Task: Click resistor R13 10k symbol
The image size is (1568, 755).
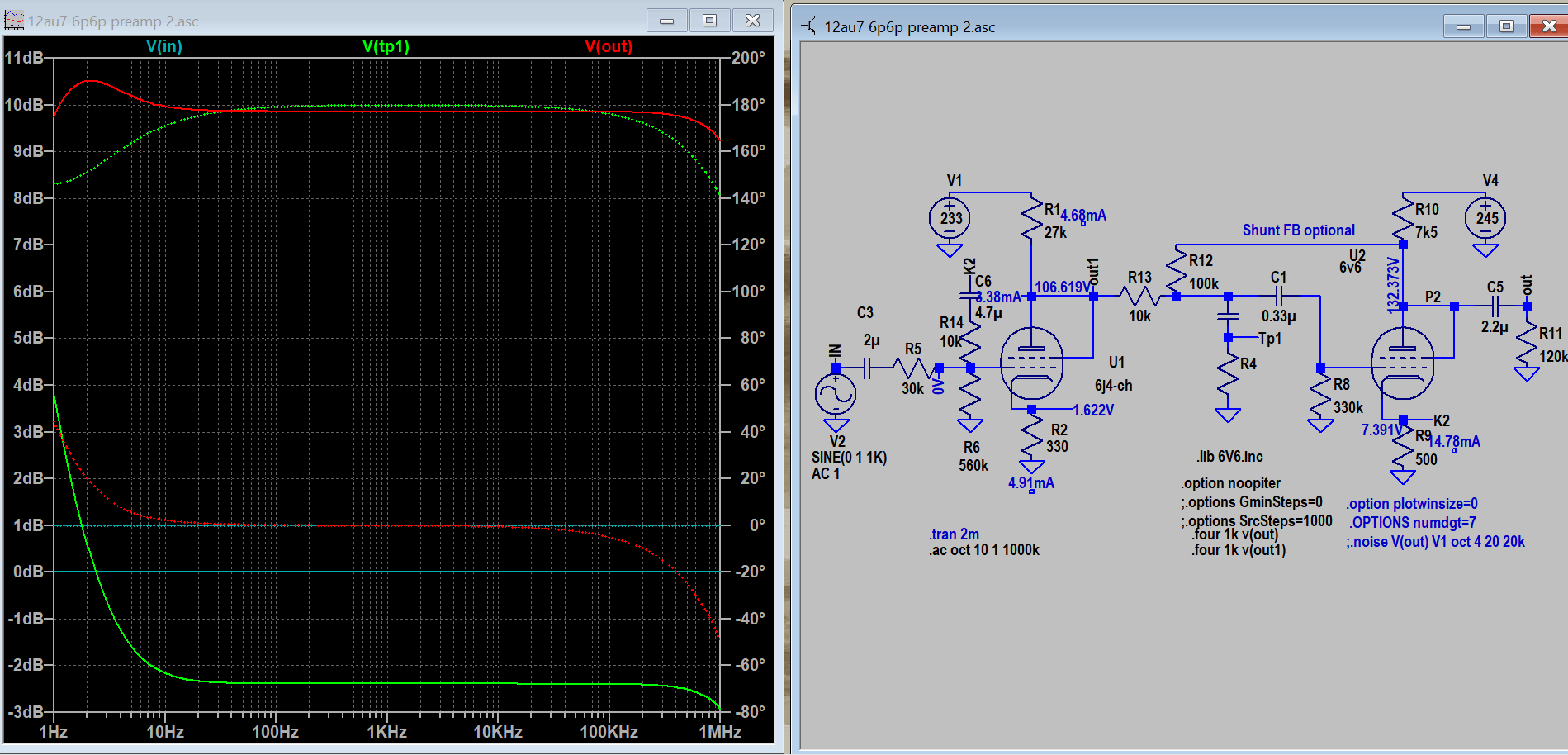Action: coord(1139,296)
